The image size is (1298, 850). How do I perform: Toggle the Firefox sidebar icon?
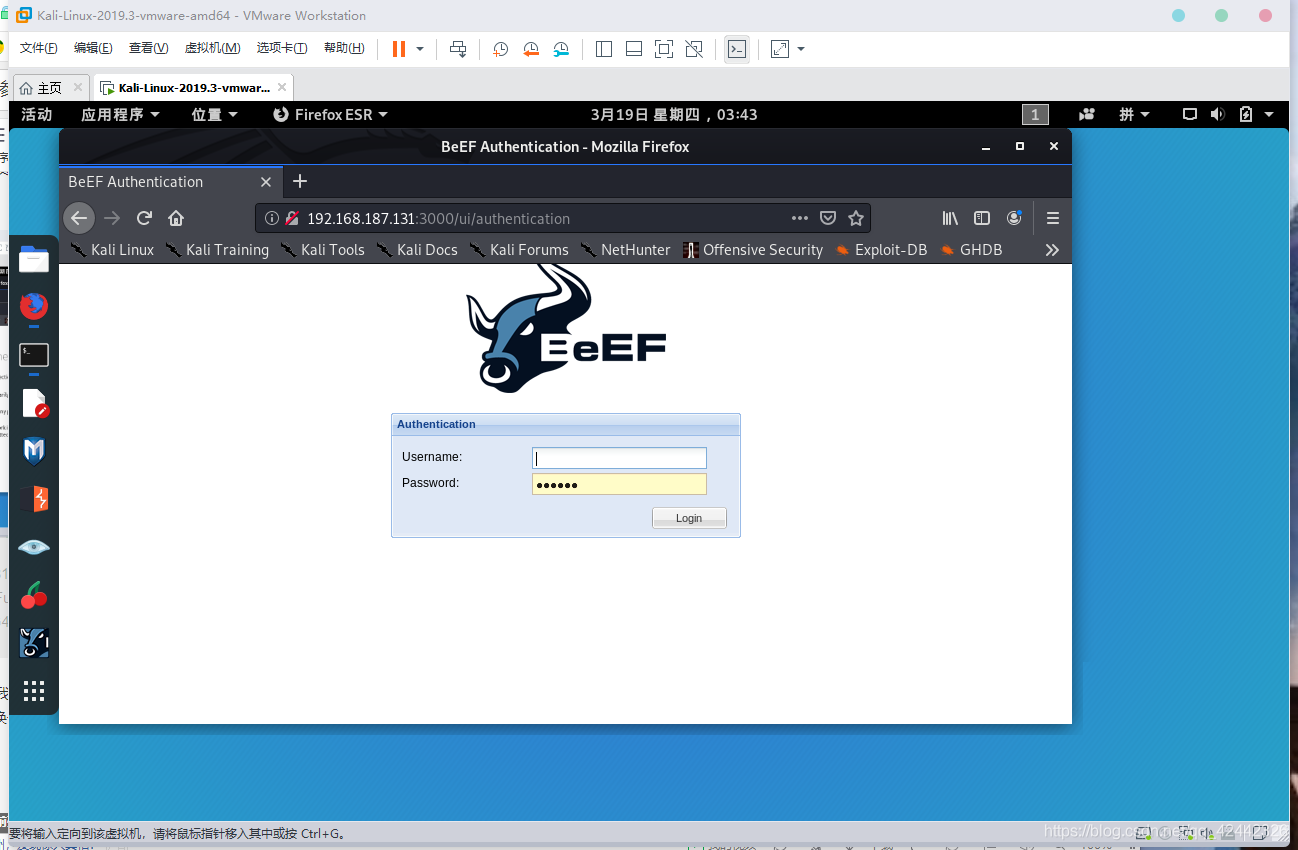coord(982,218)
